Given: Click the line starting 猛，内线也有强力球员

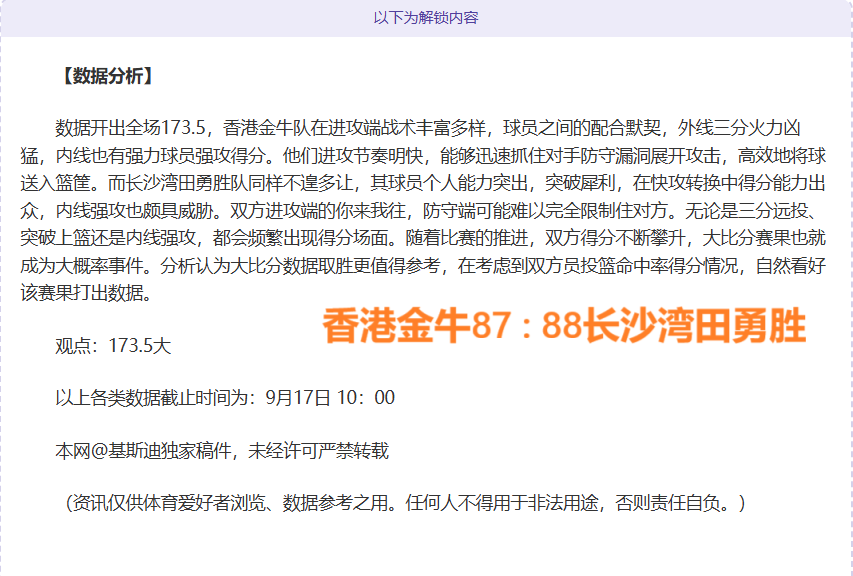Looking at the screenshot, I should coord(423,156).
